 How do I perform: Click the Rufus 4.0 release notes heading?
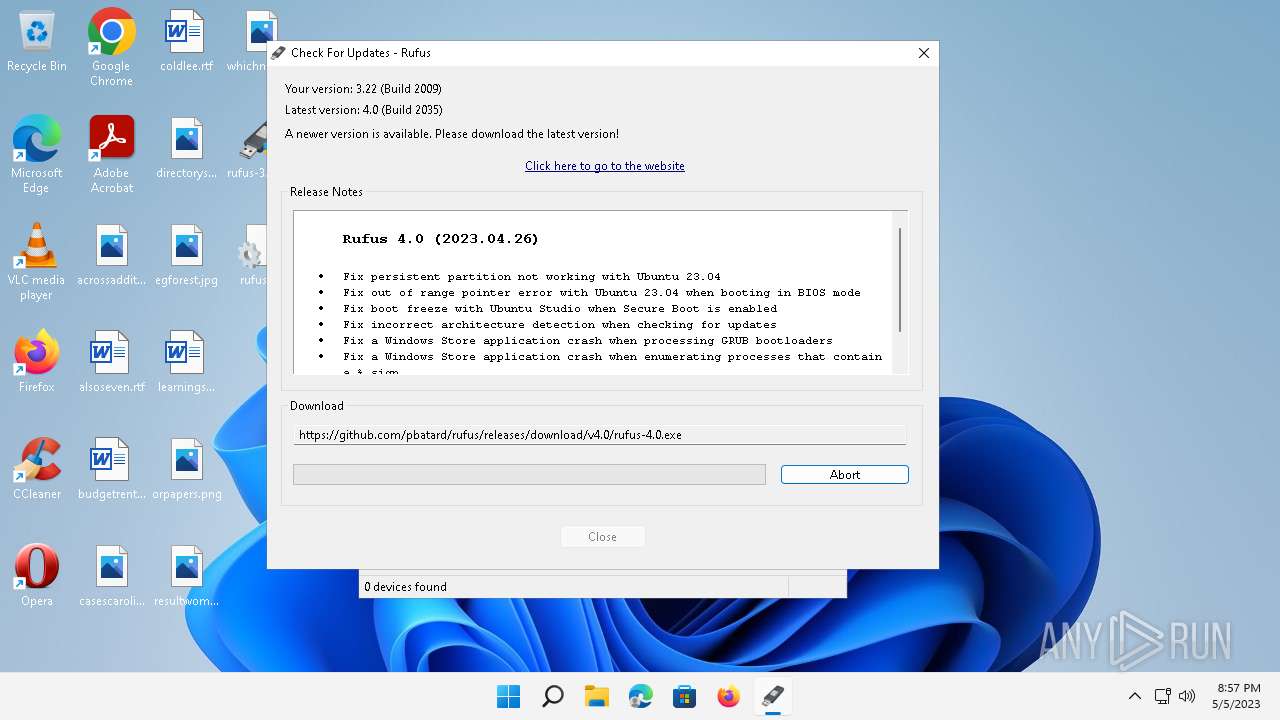click(x=440, y=239)
